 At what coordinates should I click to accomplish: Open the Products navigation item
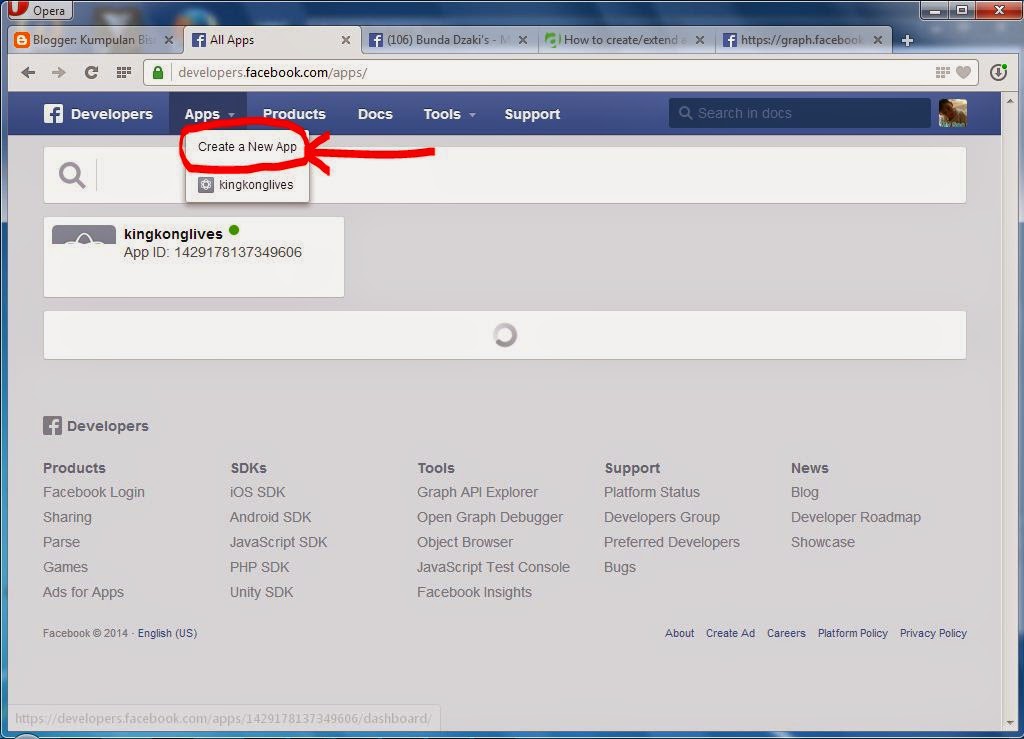click(294, 114)
